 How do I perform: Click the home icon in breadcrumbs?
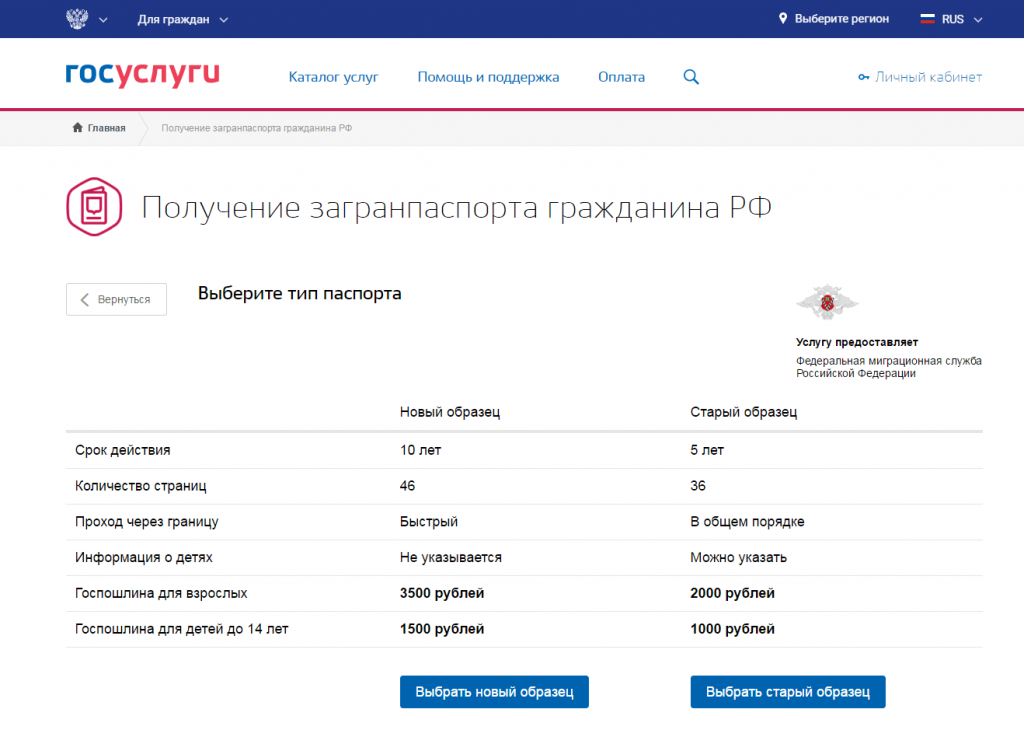[x=77, y=128]
